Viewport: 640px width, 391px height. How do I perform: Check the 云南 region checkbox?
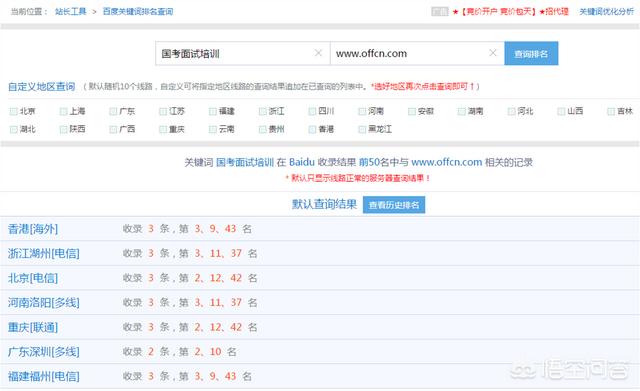pos(213,129)
